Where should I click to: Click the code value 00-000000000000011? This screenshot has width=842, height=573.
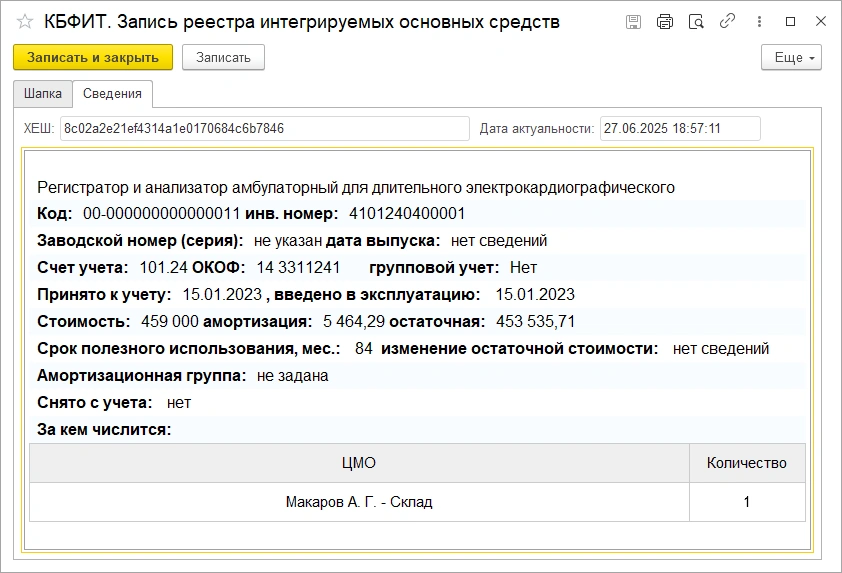point(161,214)
